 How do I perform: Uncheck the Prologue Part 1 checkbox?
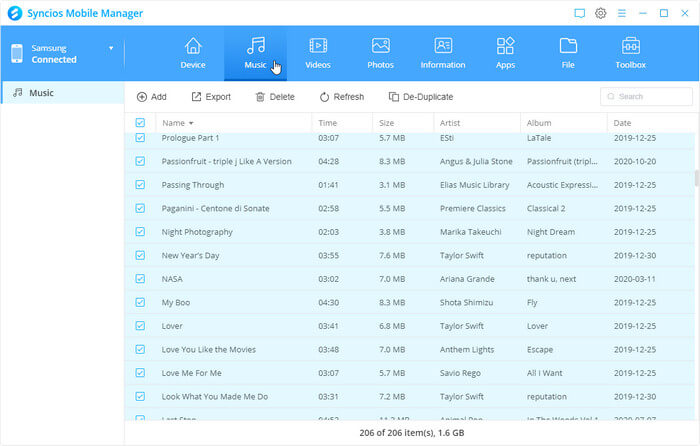140,138
